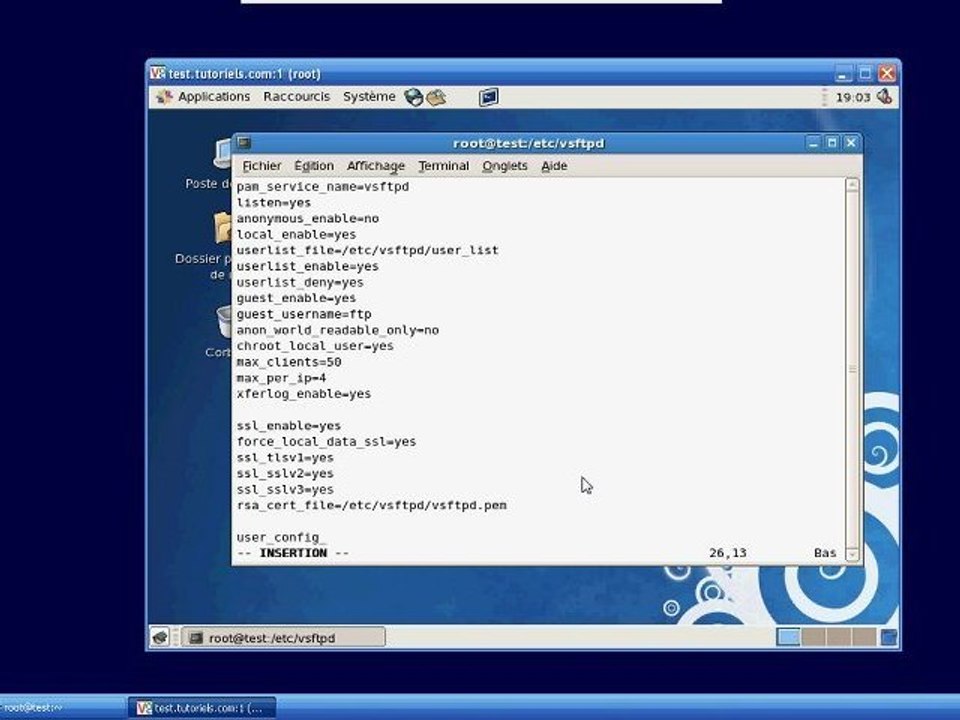The height and width of the screenshot is (720, 960).
Task: Switch to the second workspace
Action: tap(813, 637)
